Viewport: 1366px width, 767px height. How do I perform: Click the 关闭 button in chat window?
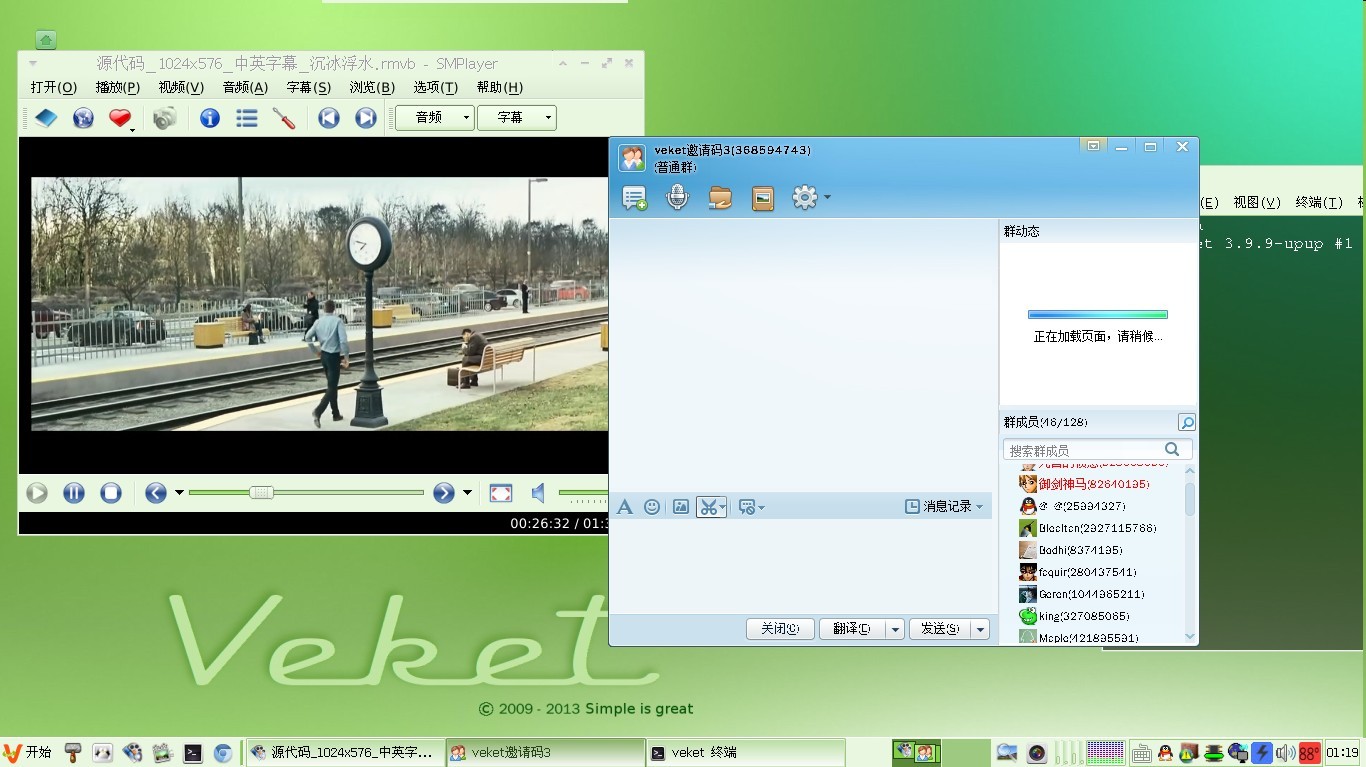tap(780, 629)
